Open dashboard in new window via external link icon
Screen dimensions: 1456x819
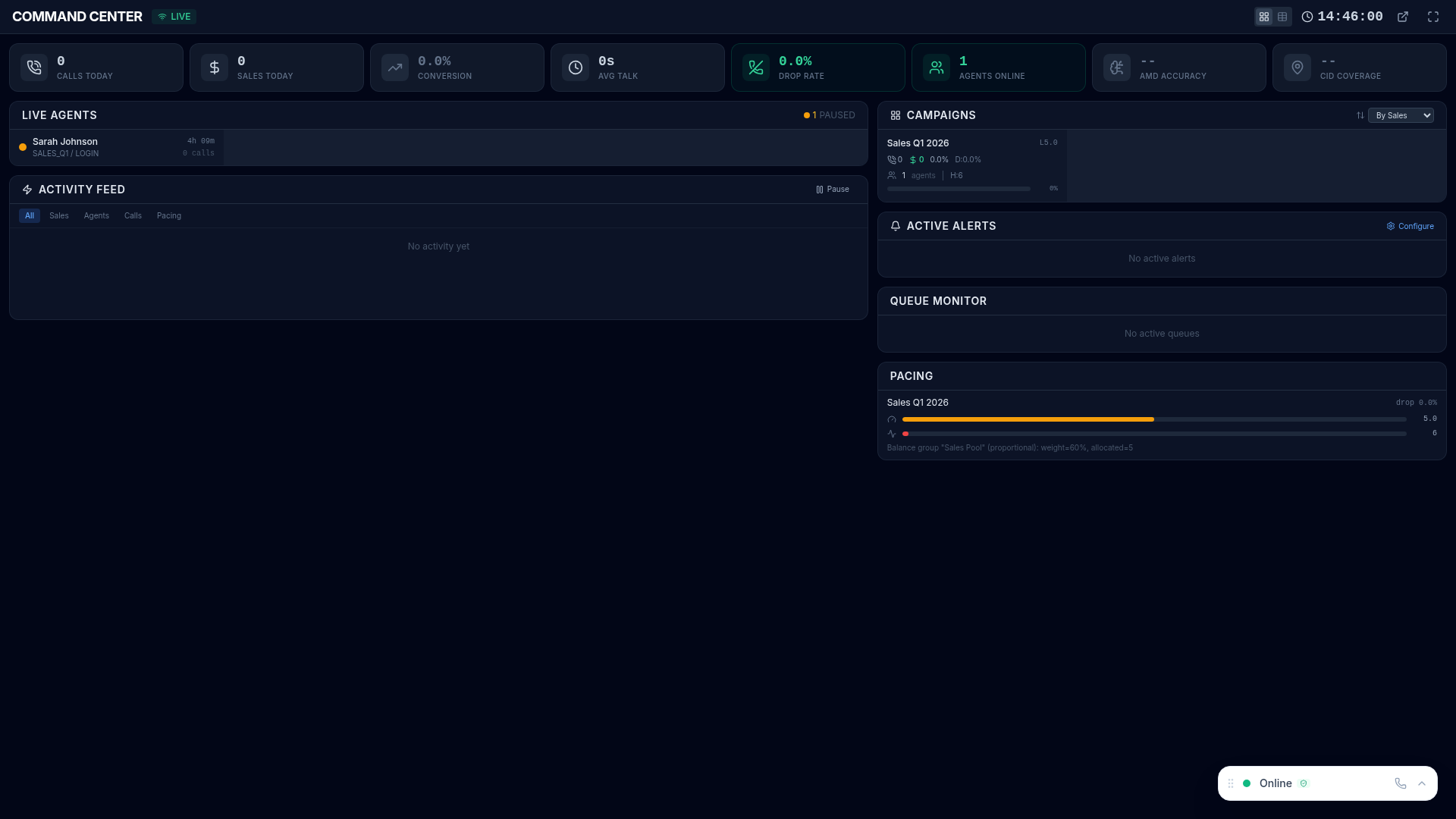point(1402,16)
